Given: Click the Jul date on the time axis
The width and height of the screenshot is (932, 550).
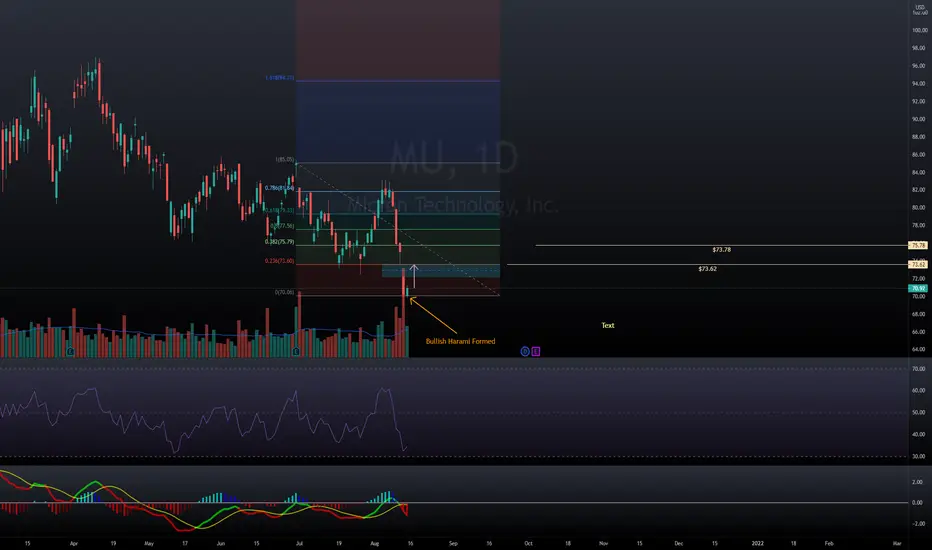Looking at the screenshot, I should click(x=300, y=543).
